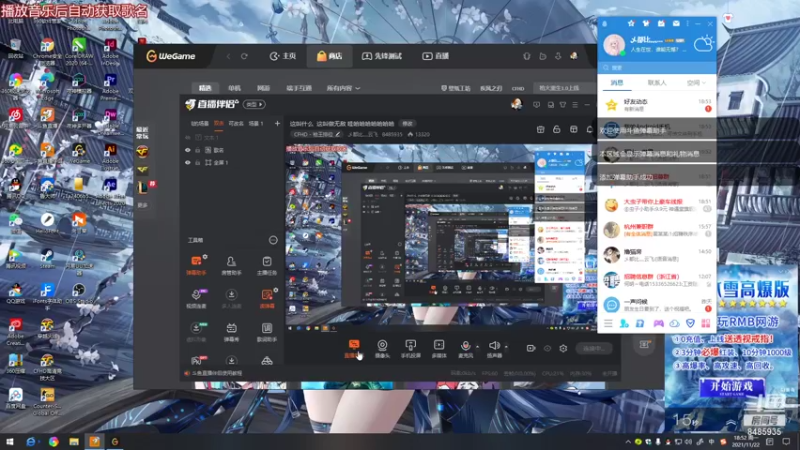Open 杭州兼职群 chat in QQ
This screenshot has height=450, width=800.
coord(657,230)
